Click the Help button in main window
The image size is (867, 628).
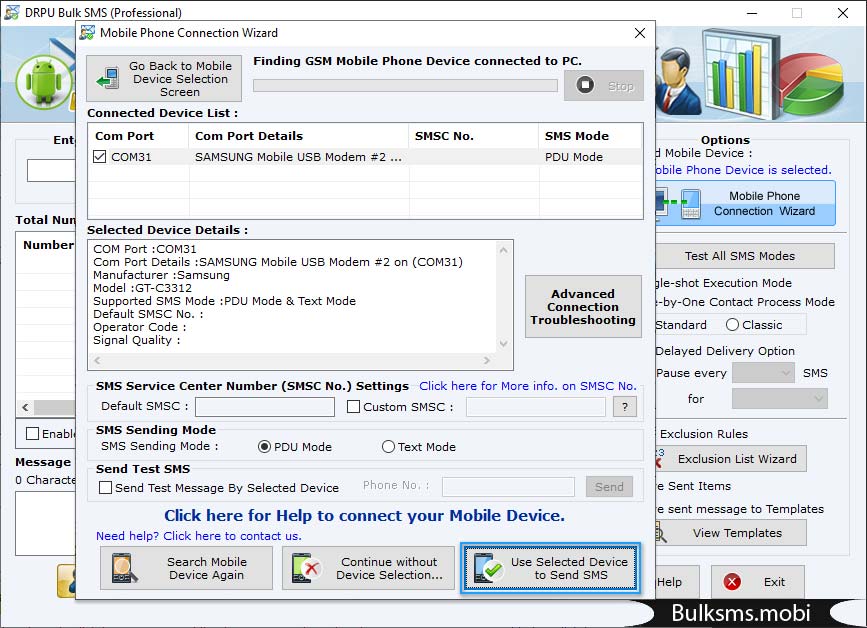click(677, 582)
